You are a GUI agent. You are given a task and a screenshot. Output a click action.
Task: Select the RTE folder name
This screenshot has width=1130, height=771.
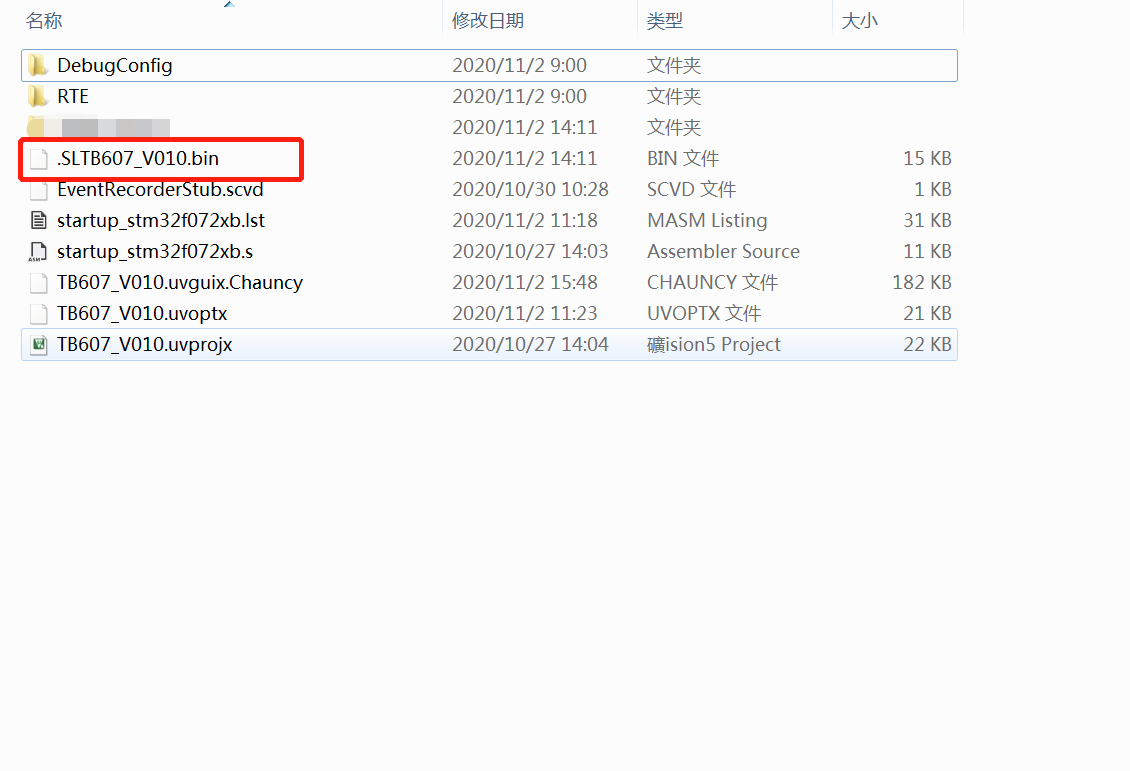point(73,97)
